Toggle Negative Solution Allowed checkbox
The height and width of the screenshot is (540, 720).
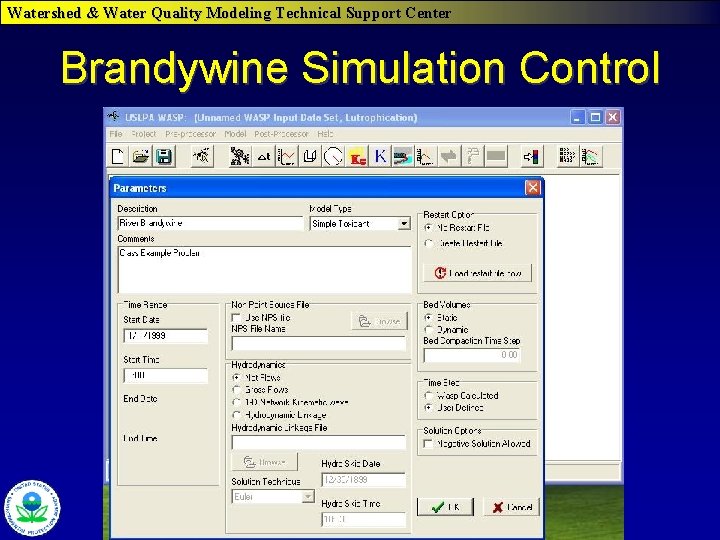pos(428,444)
